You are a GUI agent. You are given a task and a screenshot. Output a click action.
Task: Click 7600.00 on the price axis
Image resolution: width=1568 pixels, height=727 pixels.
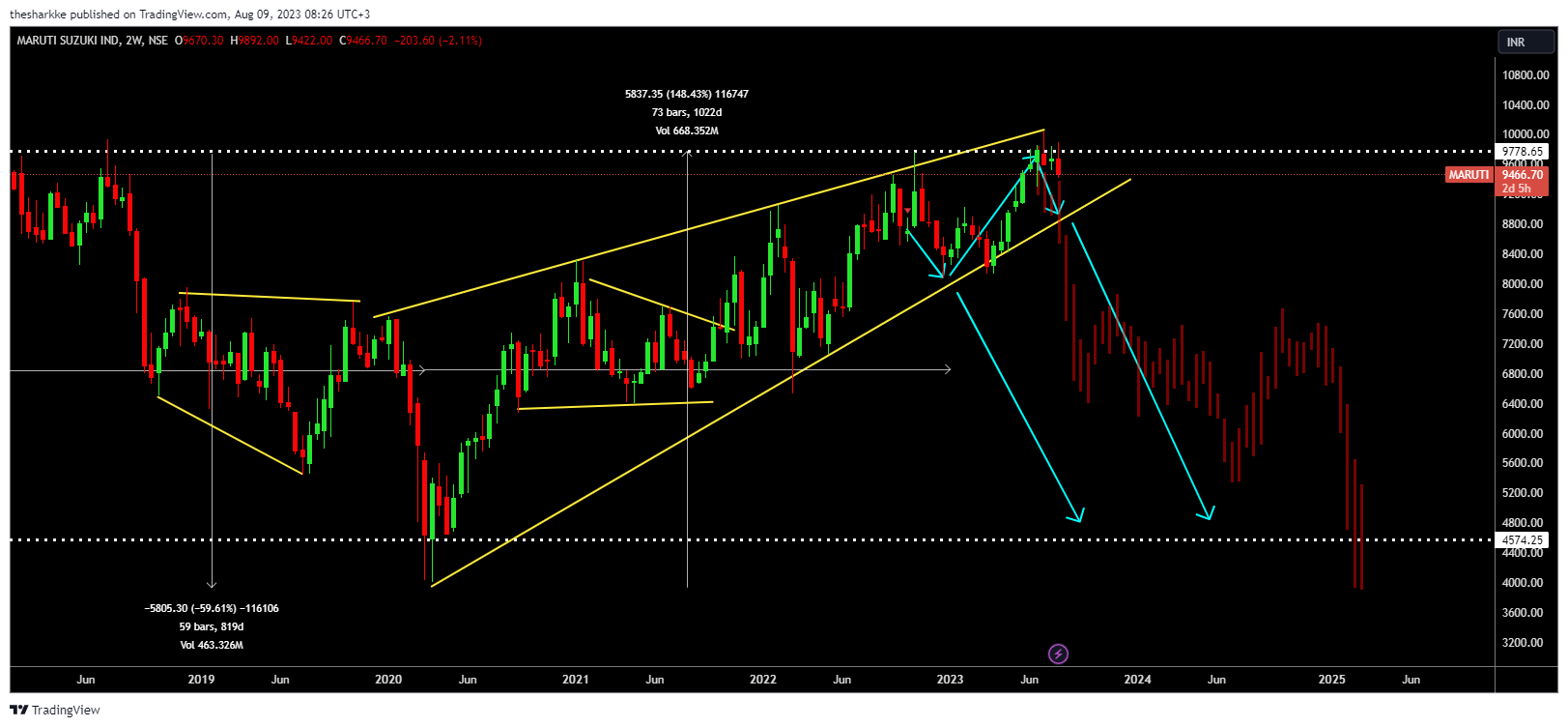click(x=1523, y=314)
